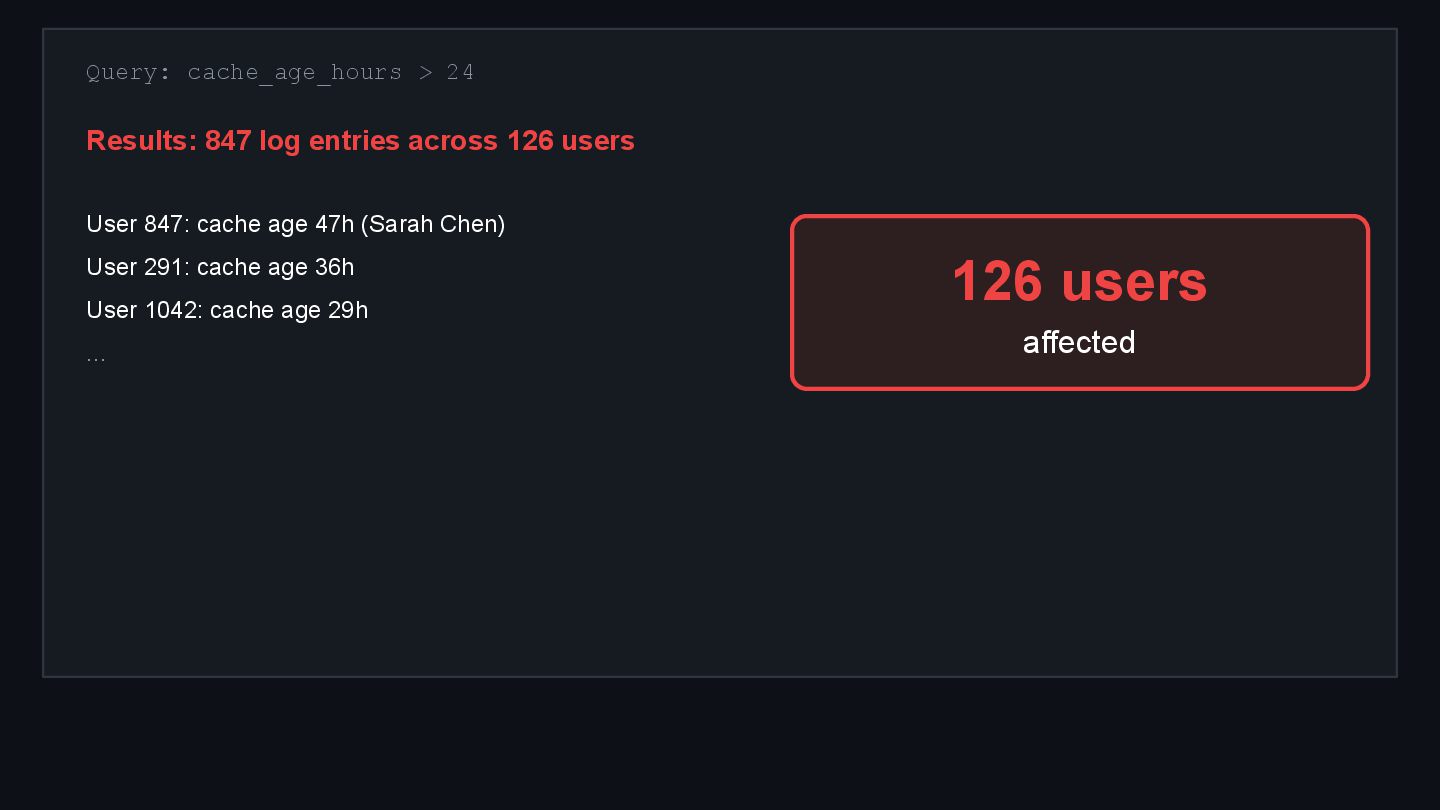Click the word "across" in the results heading
The width and height of the screenshot is (1440, 810).
coord(453,141)
